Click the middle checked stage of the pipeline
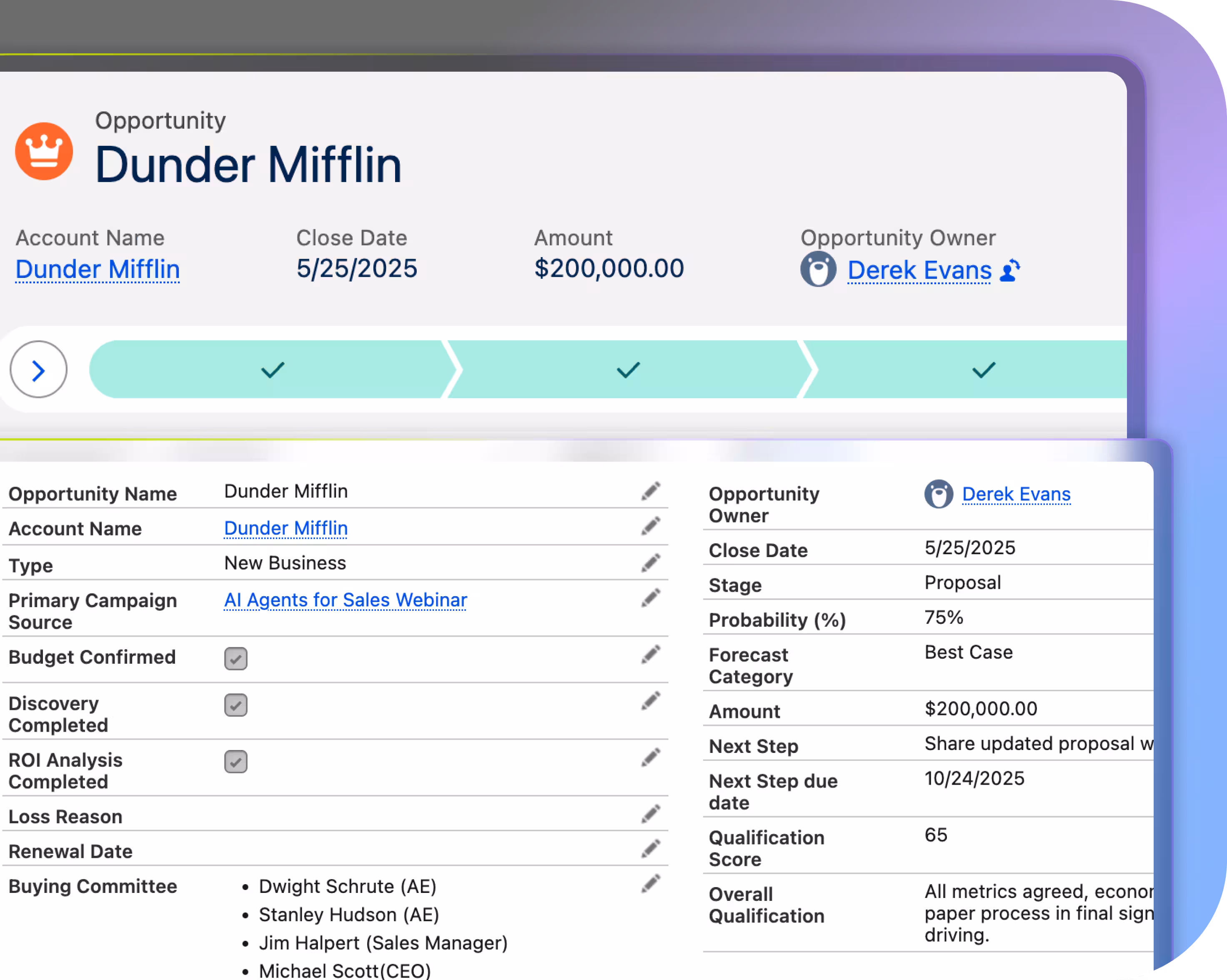The width and height of the screenshot is (1227, 980). coord(627,369)
